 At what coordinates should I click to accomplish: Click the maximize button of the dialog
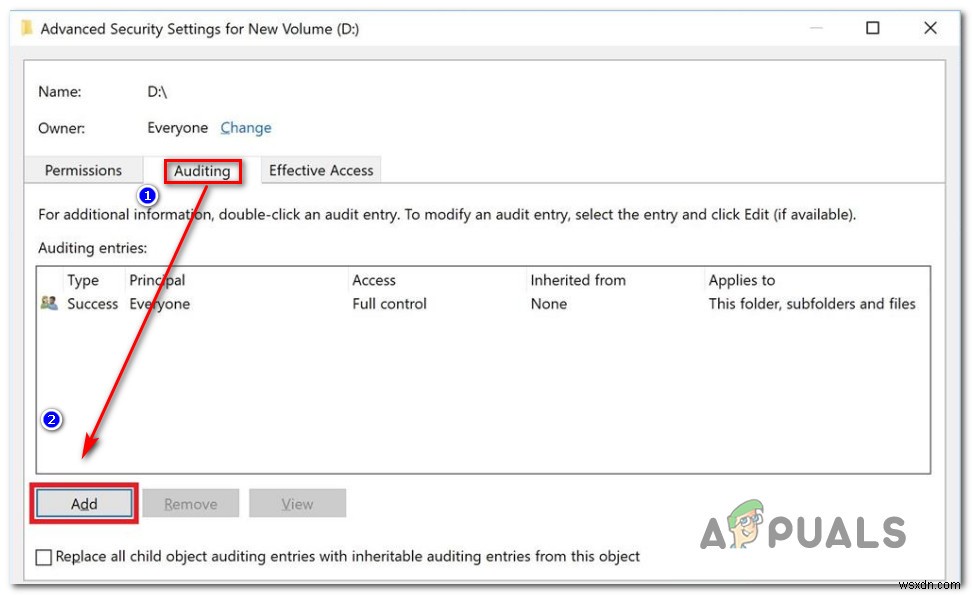[x=873, y=29]
